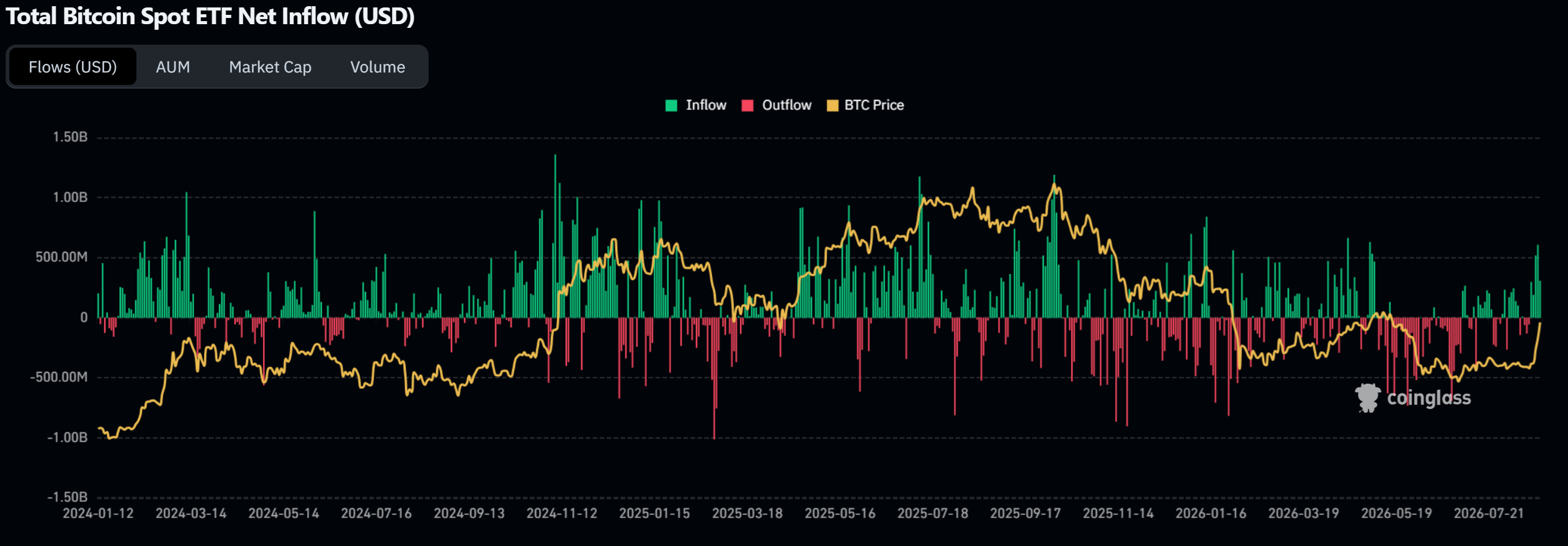The width and height of the screenshot is (1568, 546).
Task: Click the 2026-07-21 date label
Action: (x=1489, y=514)
